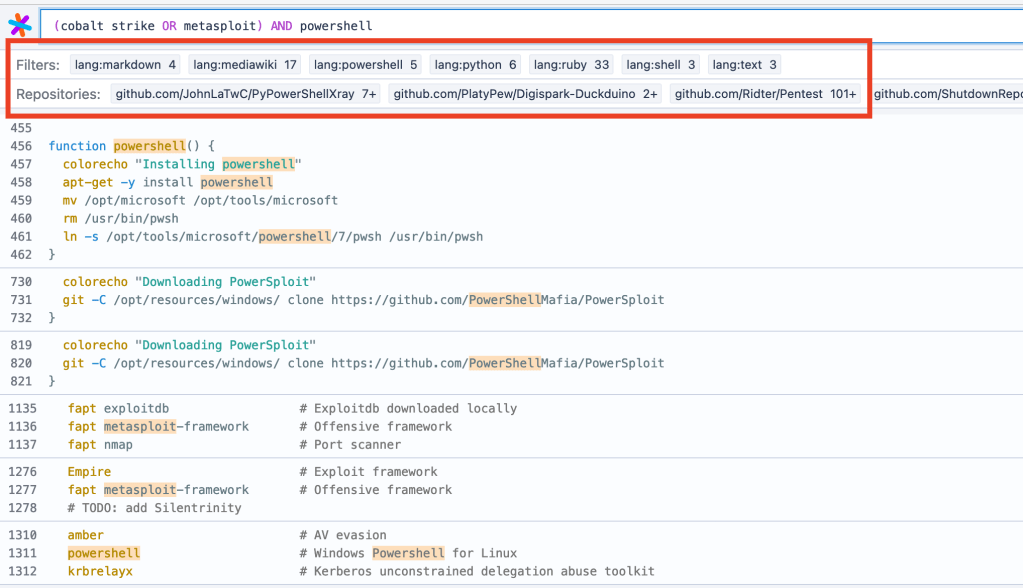Open line 456 function powershell result
Viewport: 1023px width, 588px height.
(x=131, y=146)
